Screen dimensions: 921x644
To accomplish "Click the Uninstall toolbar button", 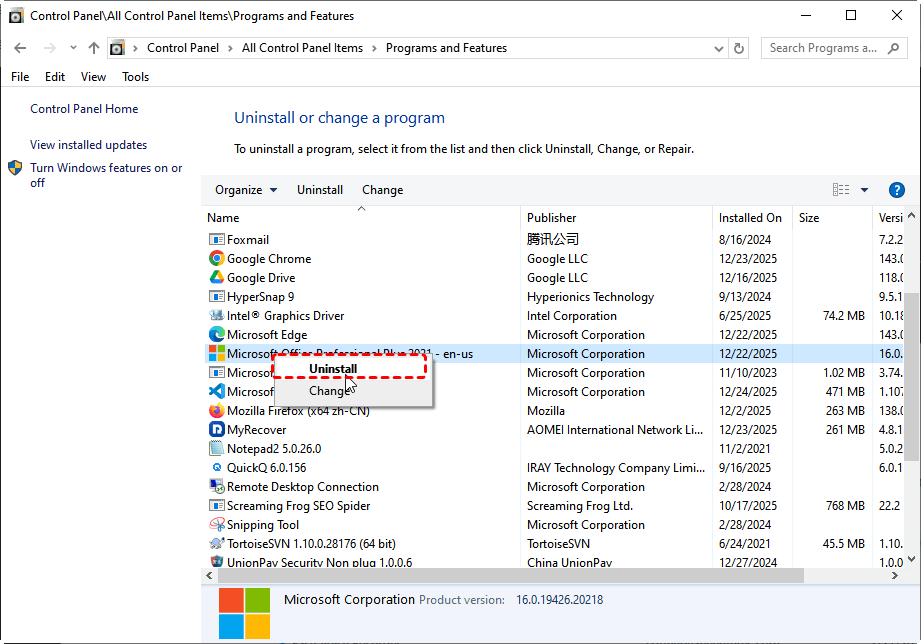I will 320,190.
